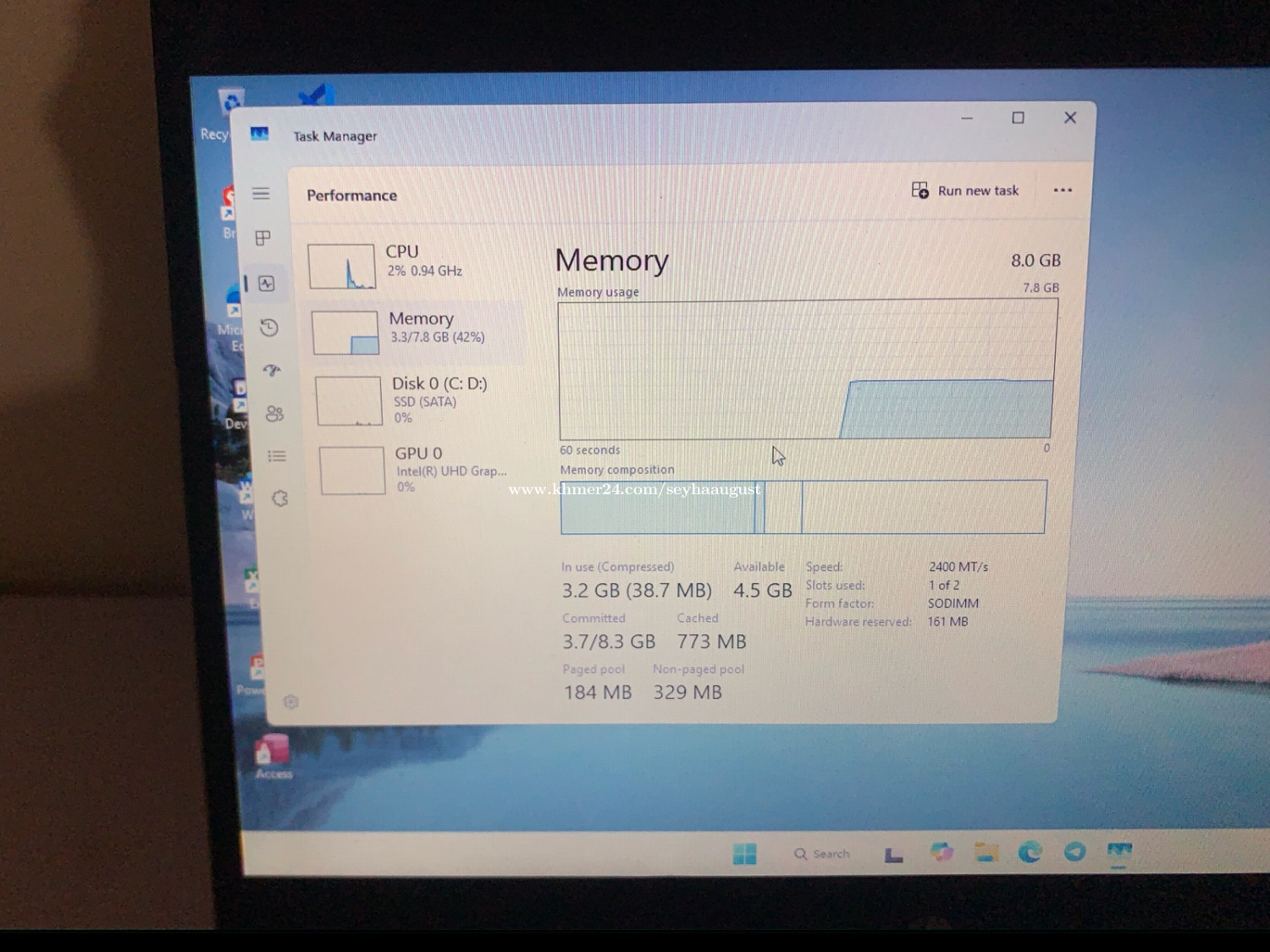Click the Paged pool value 184 MB
Viewport: 1270px width, 952px height.
(598, 692)
